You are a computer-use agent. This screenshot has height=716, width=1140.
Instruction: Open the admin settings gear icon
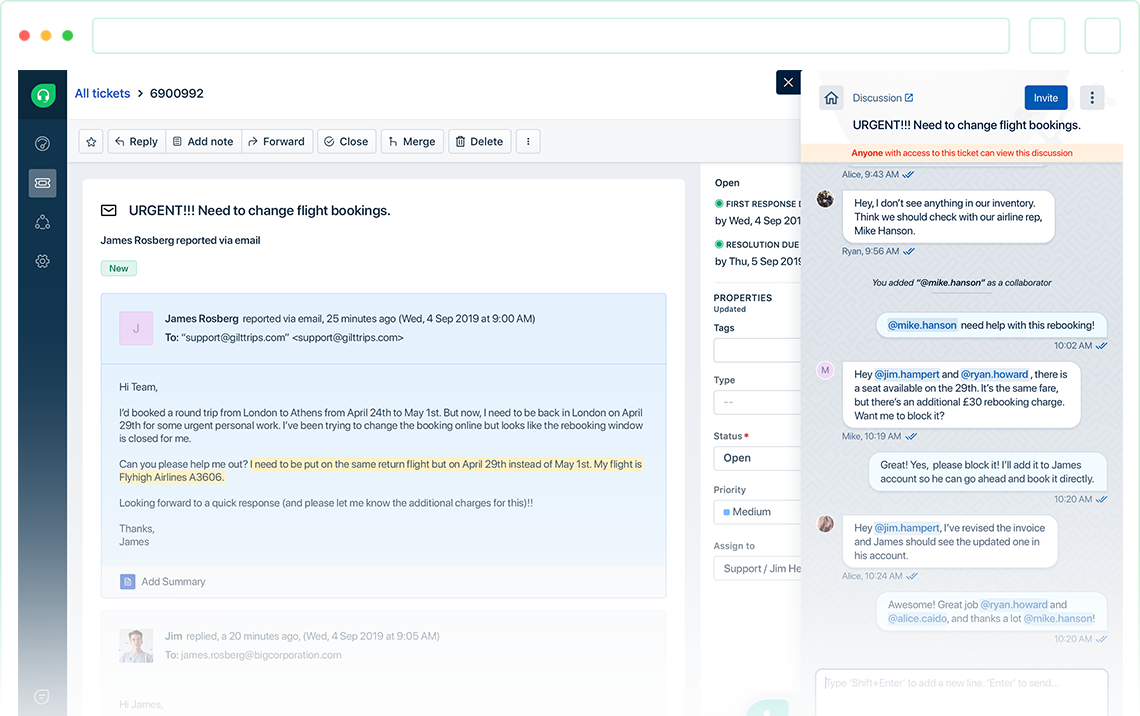tap(43, 261)
